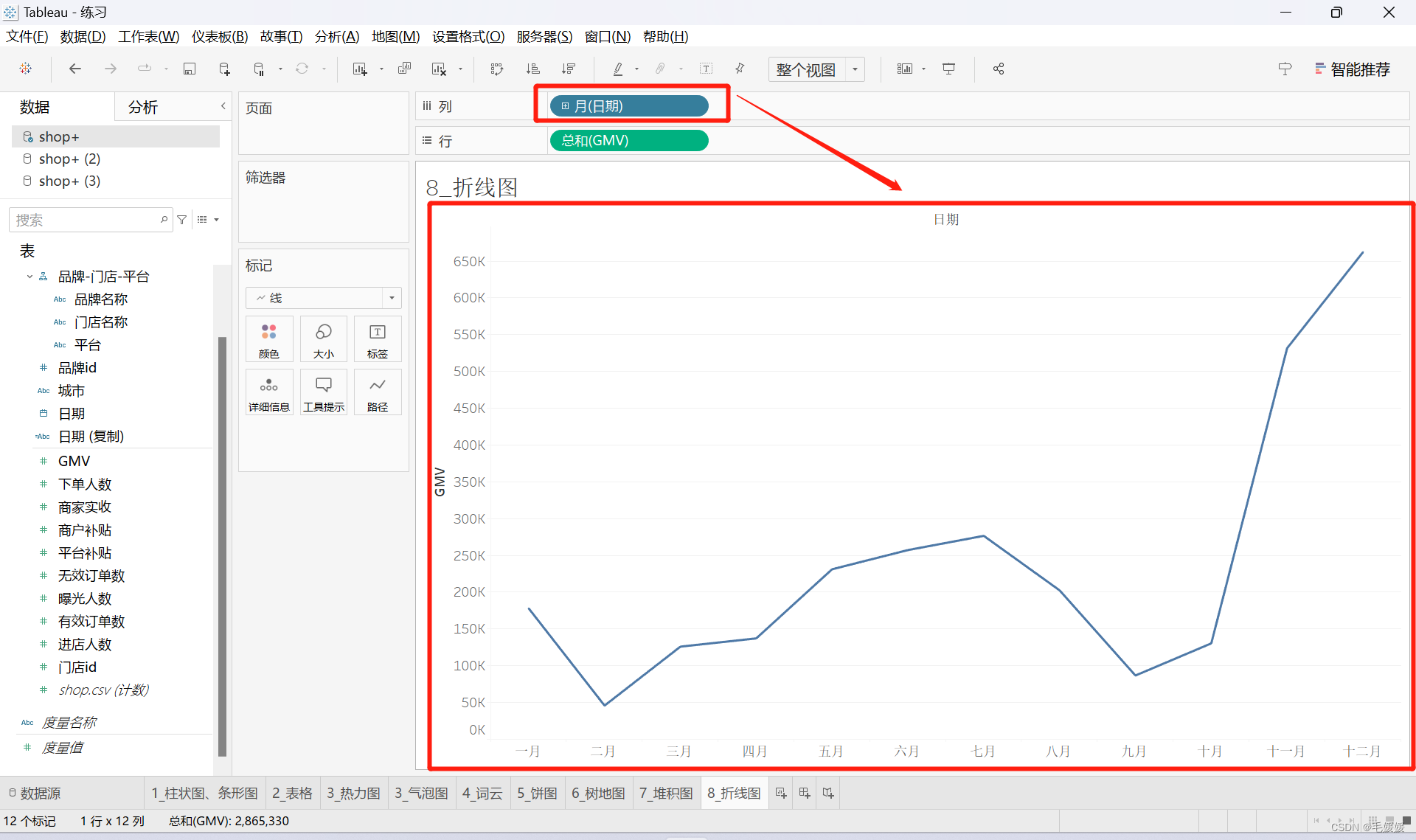The image size is (1416, 840).
Task: Open the show/hide cards dropdown arrow
Action: [923, 69]
